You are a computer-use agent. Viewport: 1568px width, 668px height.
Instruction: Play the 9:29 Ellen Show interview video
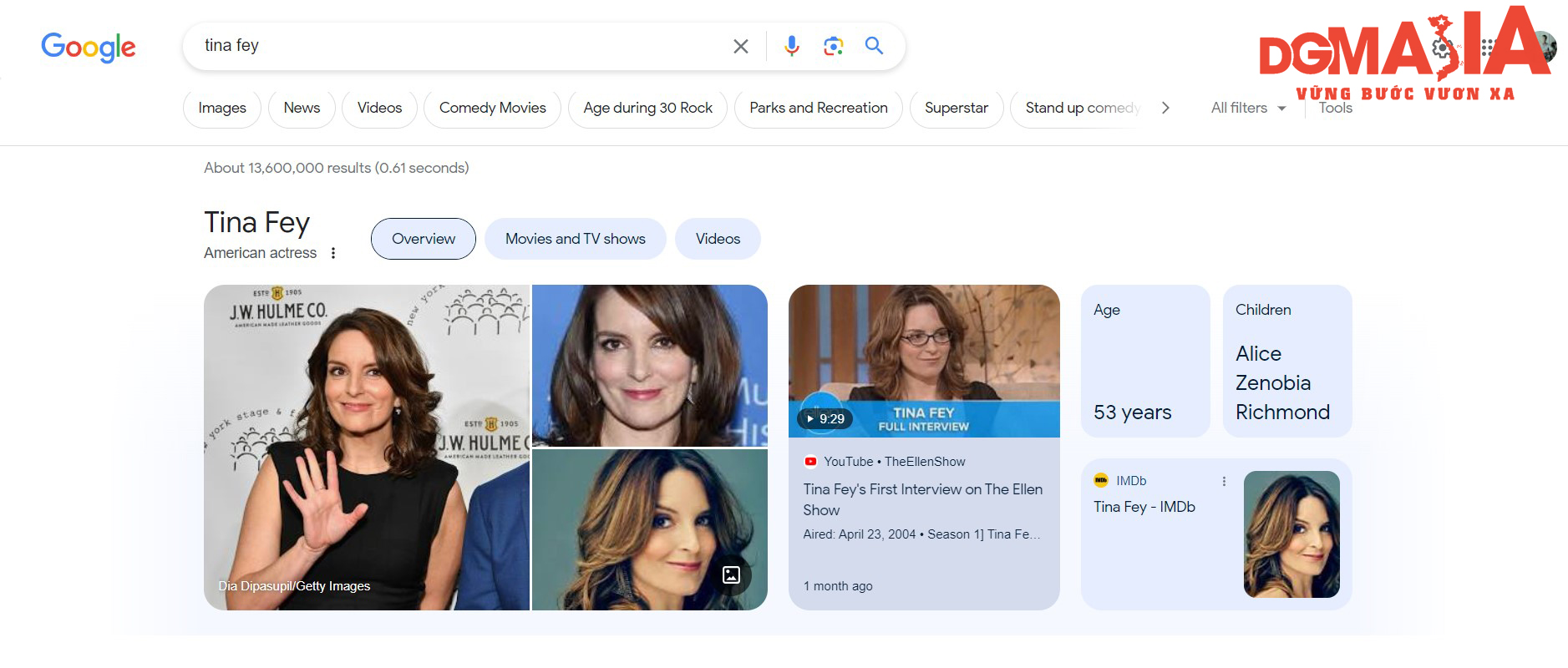point(924,361)
